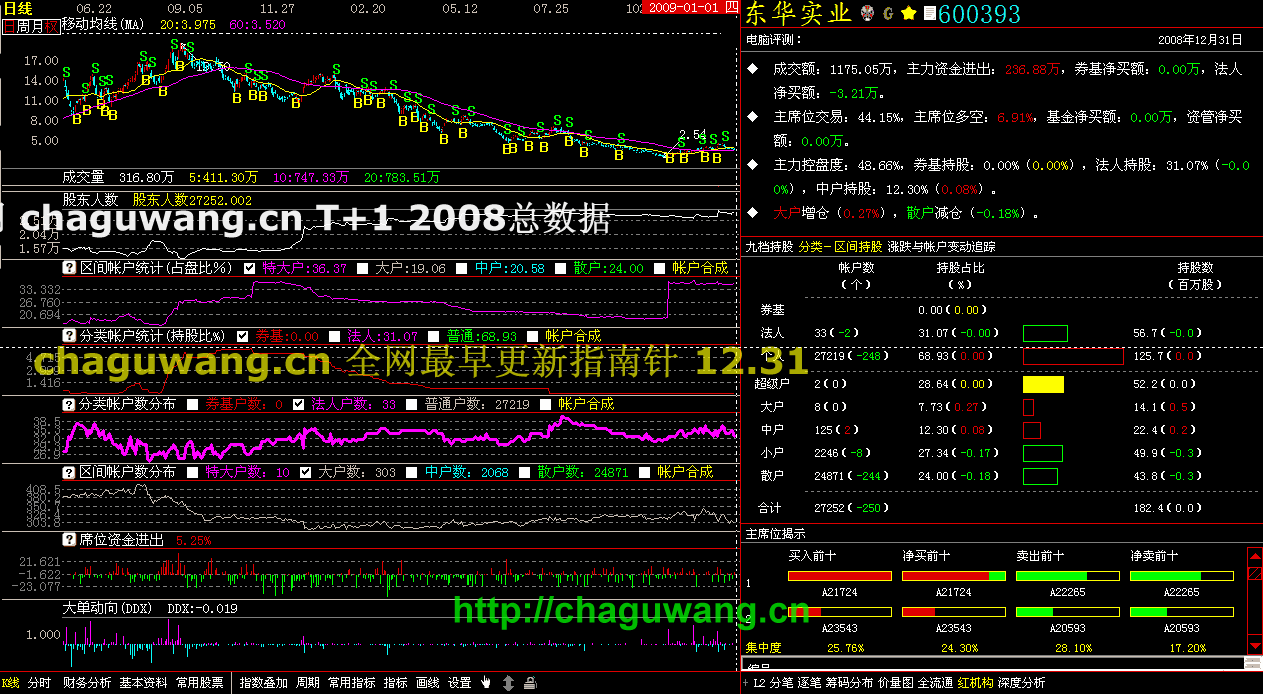Open the 常用指标 indicators menu
The height and width of the screenshot is (694, 1263).
point(351,683)
